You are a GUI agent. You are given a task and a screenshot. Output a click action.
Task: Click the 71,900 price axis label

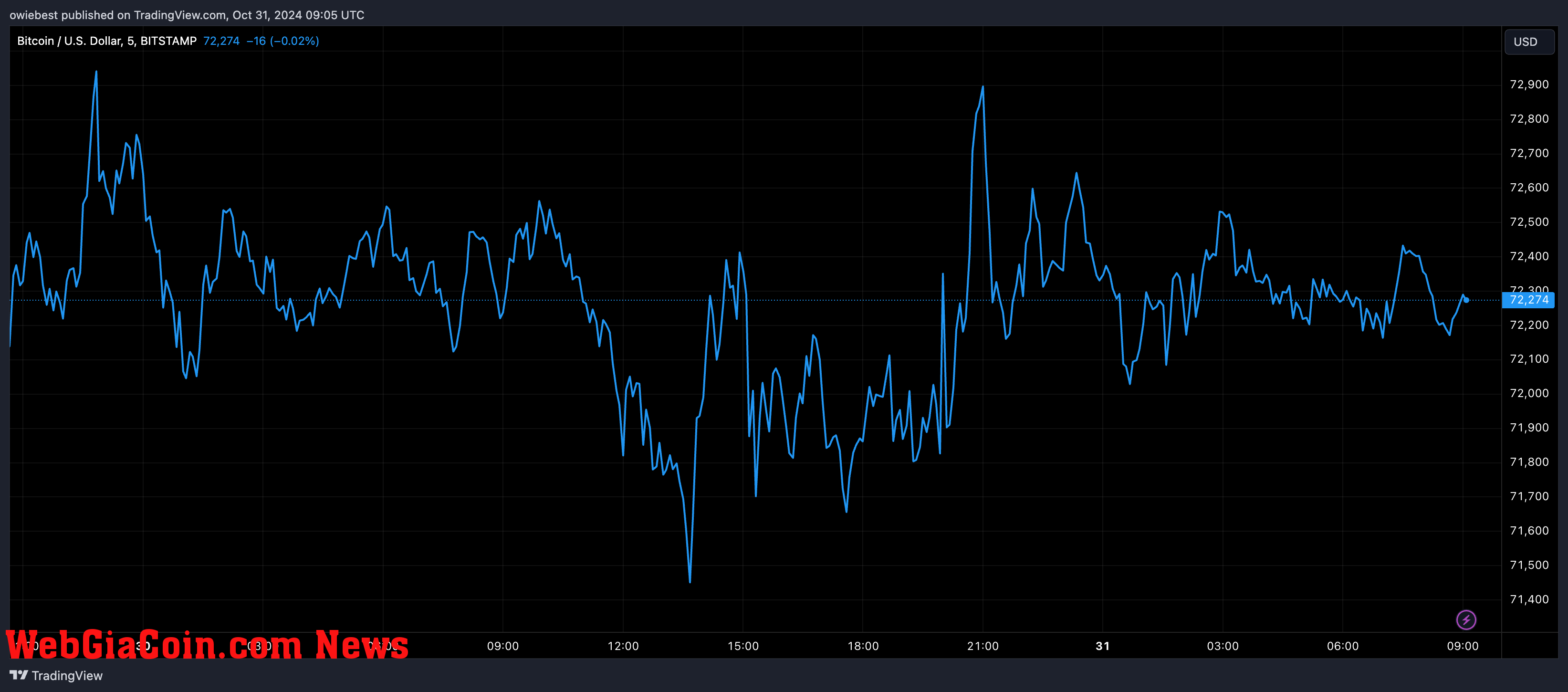1529,428
